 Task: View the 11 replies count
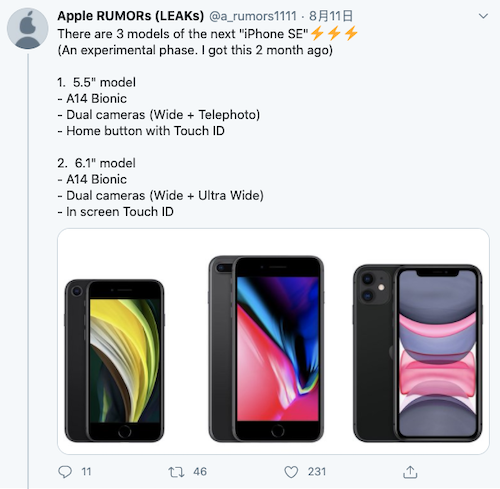click(x=86, y=472)
